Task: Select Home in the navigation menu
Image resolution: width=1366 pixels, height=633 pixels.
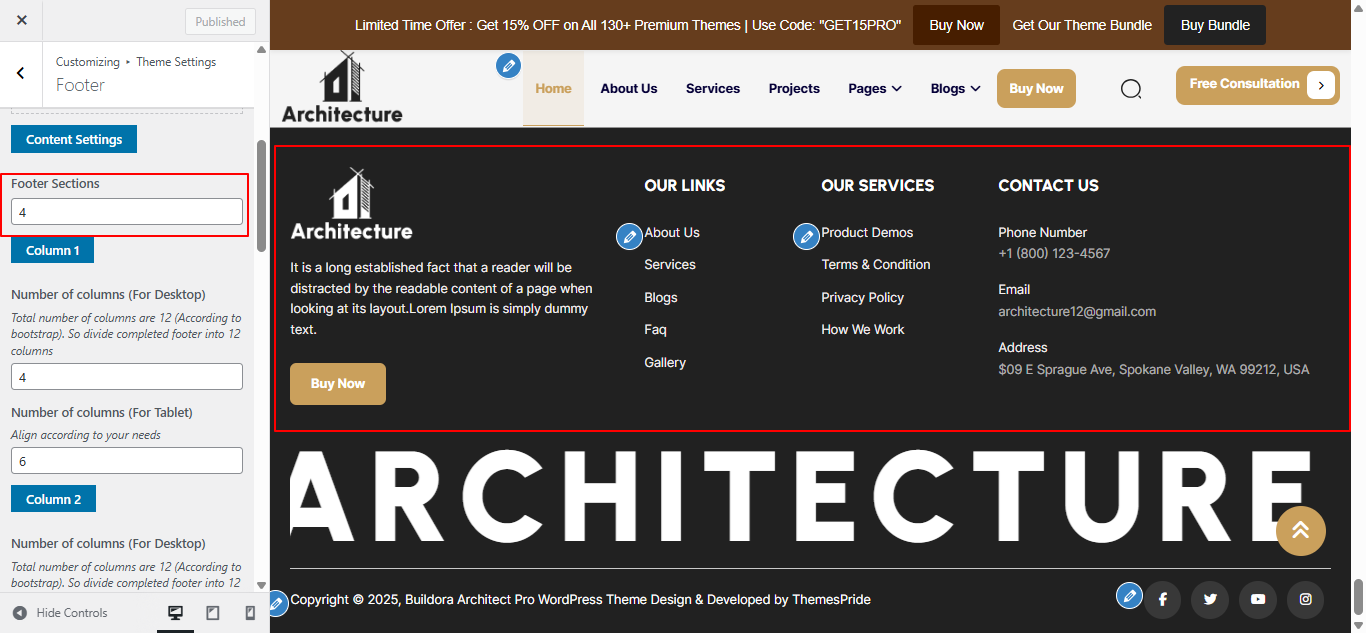Action: coord(553,88)
